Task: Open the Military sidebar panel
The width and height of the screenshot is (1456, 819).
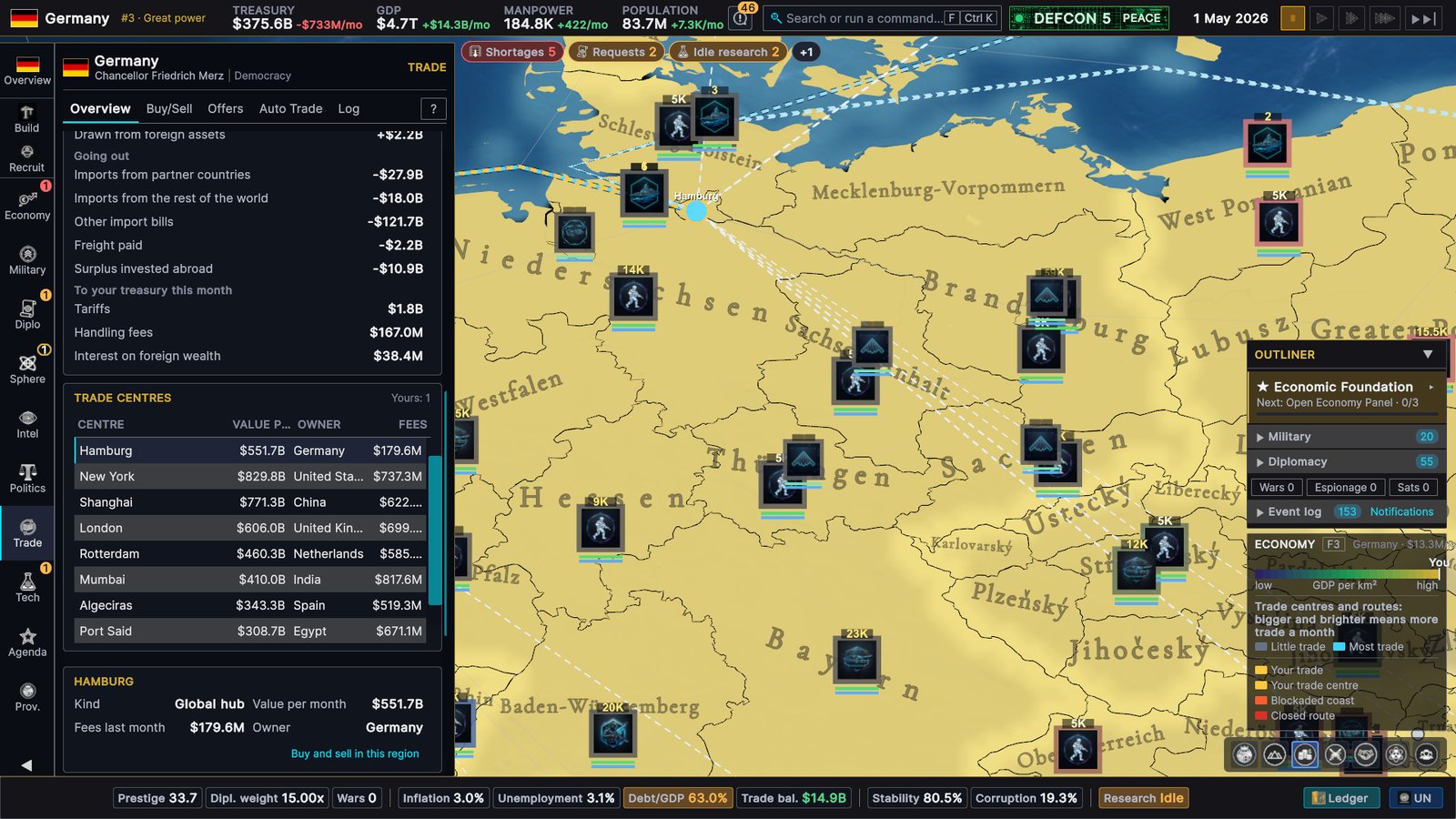Action: [x=27, y=260]
